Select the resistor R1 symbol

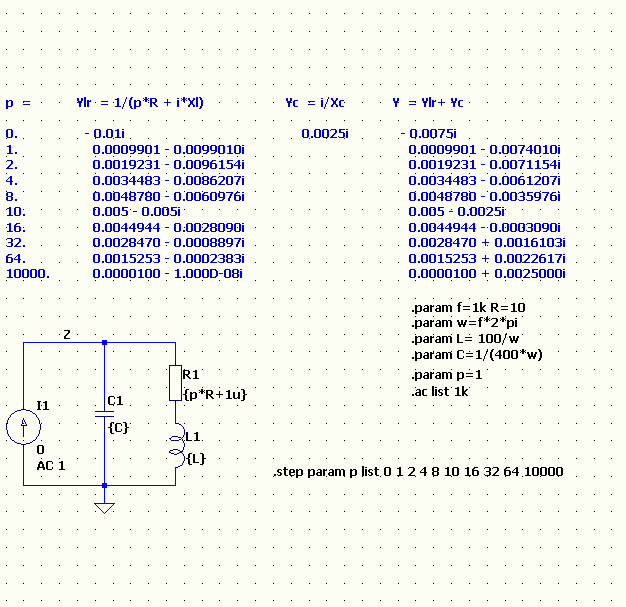pyautogui.click(x=175, y=383)
